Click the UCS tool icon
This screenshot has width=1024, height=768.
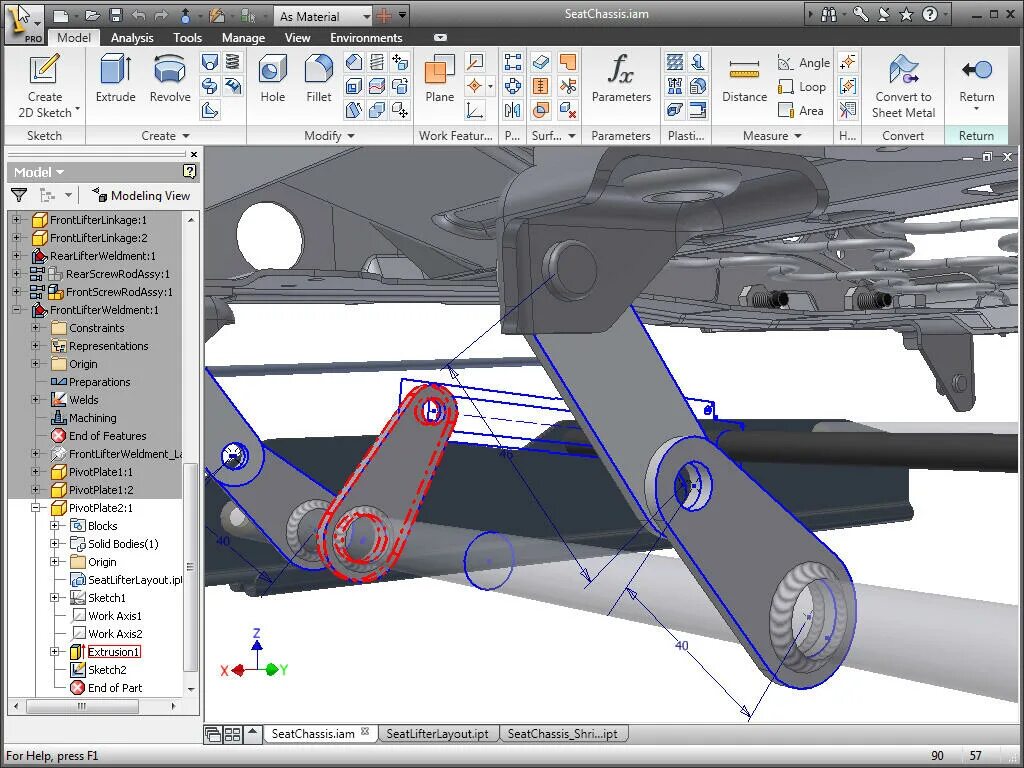tap(475, 110)
